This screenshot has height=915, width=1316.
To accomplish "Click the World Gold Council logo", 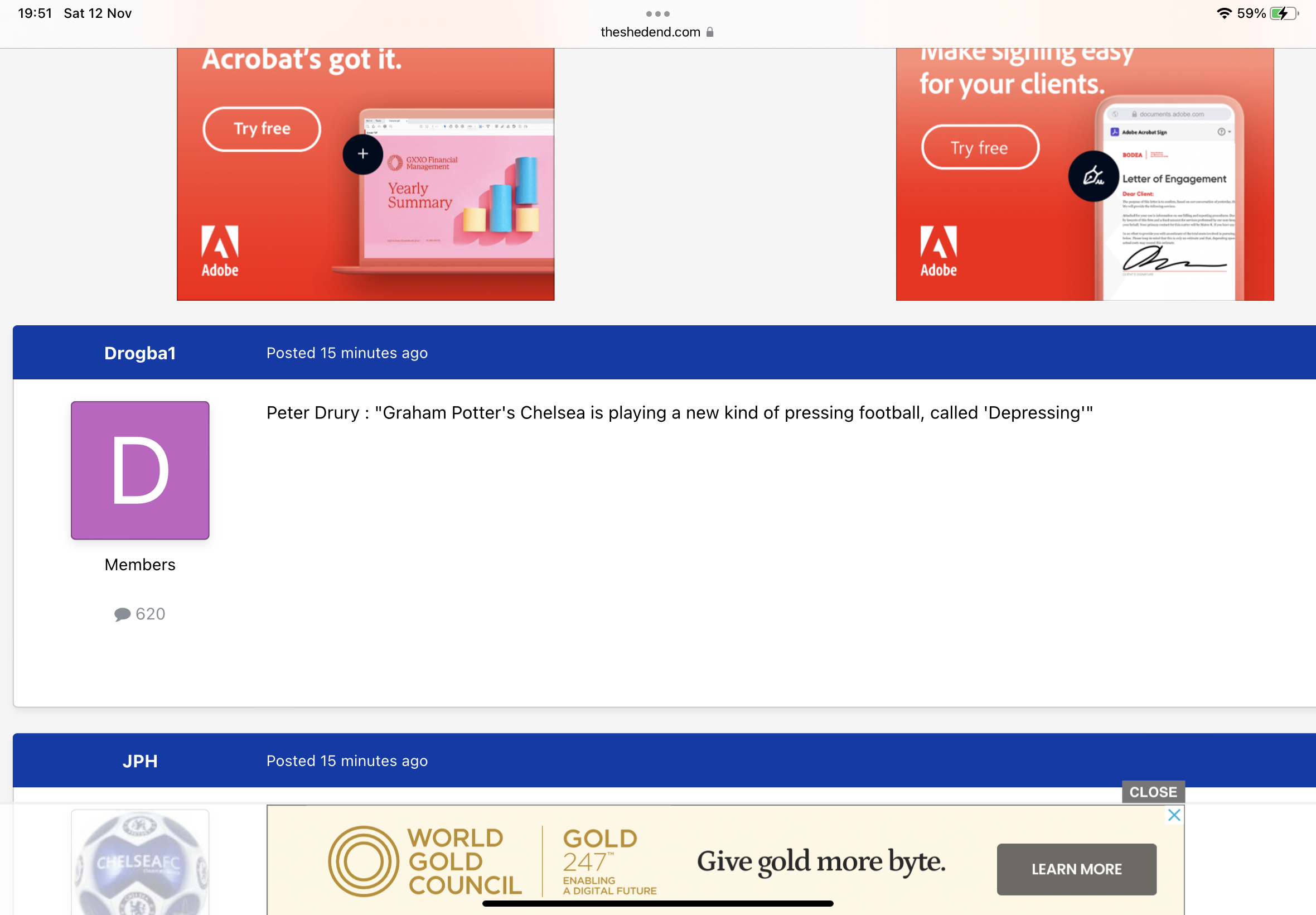I will (424, 861).
